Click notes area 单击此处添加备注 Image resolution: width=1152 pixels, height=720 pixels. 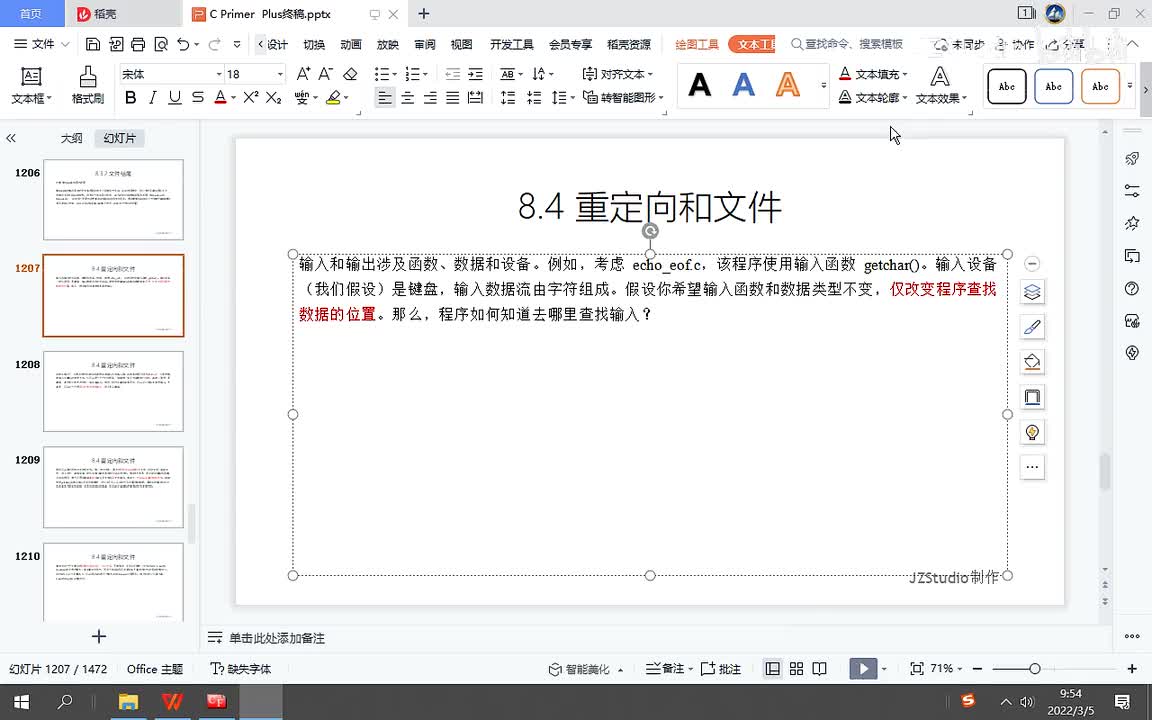[276, 638]
